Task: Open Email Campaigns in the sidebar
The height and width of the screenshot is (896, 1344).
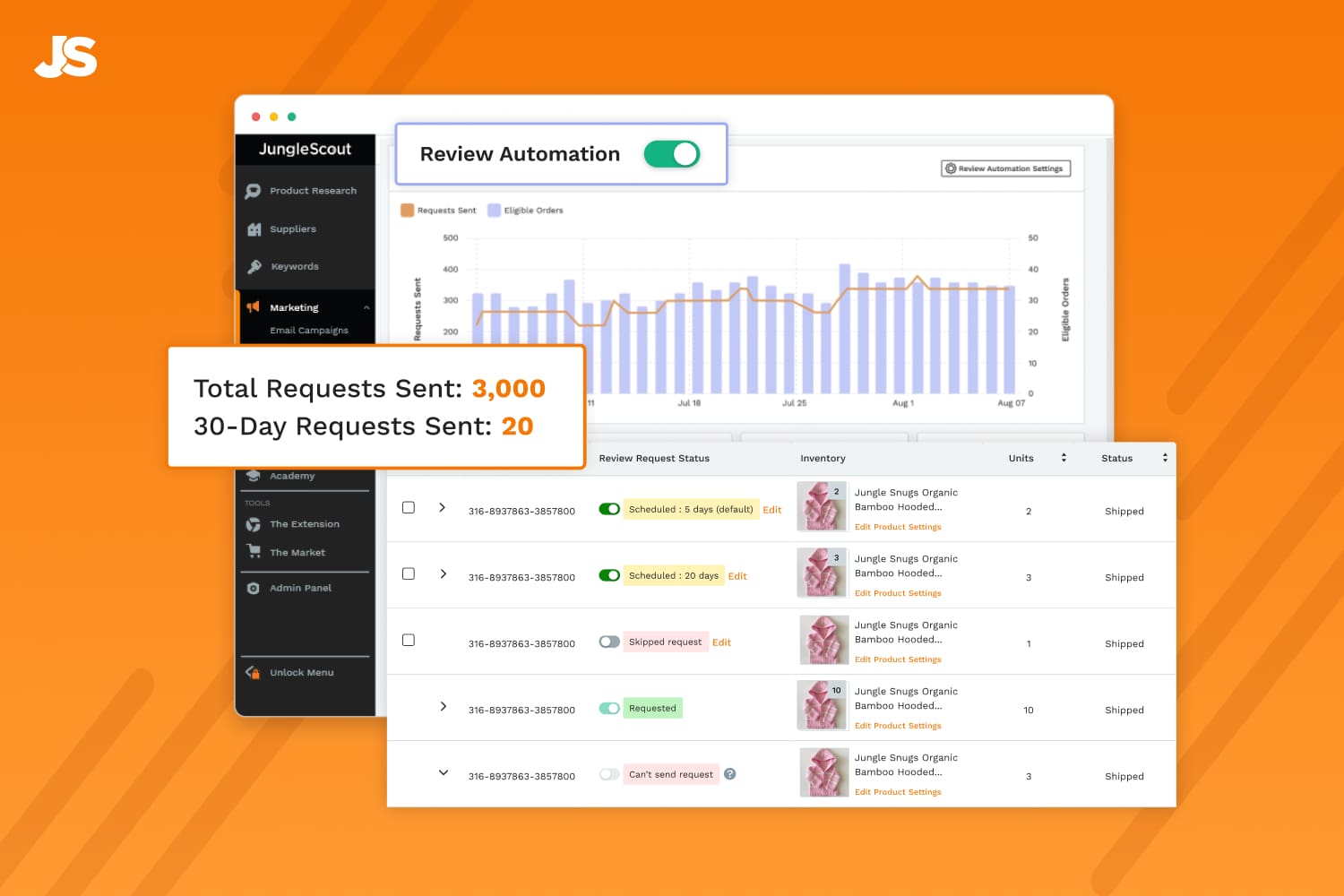Action: (309, 331)
